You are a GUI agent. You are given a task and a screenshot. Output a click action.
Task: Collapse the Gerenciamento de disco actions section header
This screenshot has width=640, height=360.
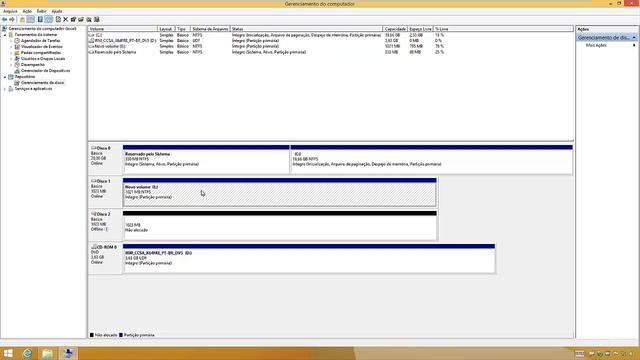607,38
